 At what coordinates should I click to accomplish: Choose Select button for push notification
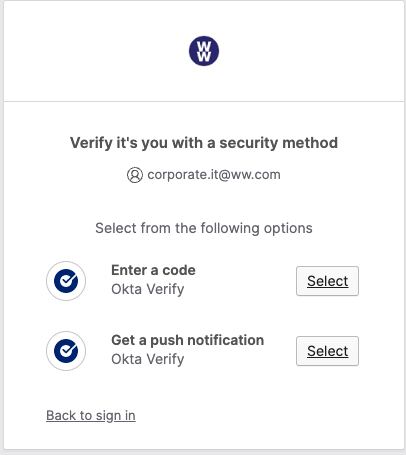[x=327, y=351]
